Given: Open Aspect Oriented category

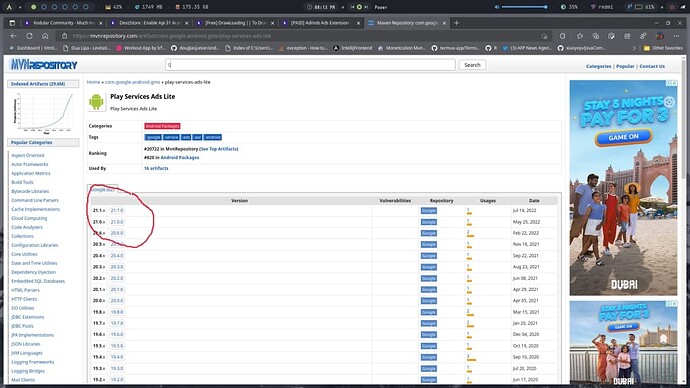Looking at the screenshot, I should click(x=28, y=155).
